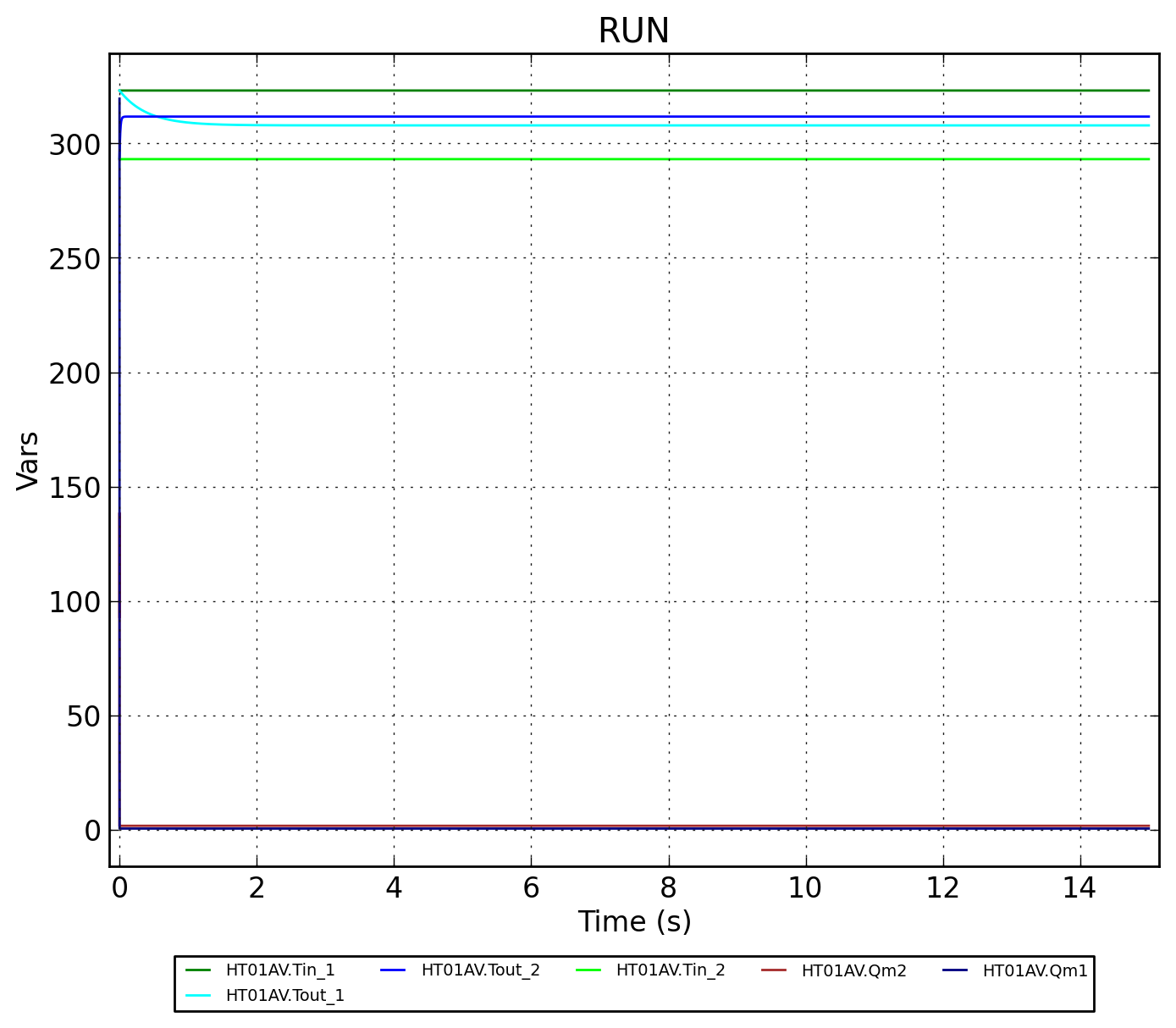Select the HT01AV.Qm1 legend entry text
The width and height of the screenshot is (1176, 1028).
tap(1035, 971)
